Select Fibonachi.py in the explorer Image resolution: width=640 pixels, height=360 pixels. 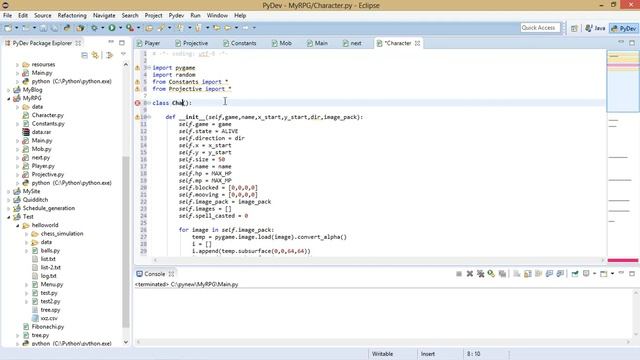pos(48,327)
